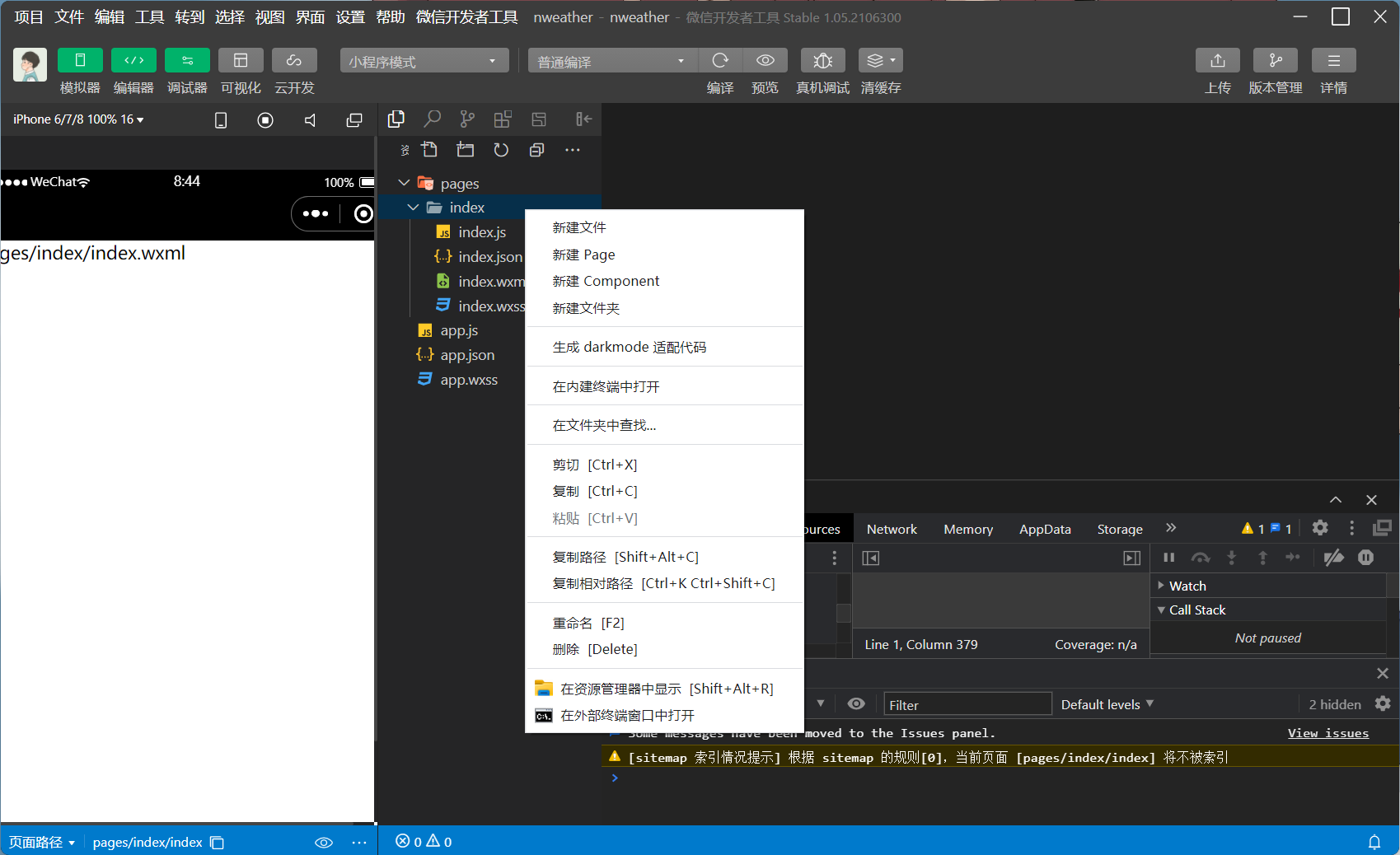Toggle the debugger (调试器) panel button

pyautogui.click(x=187, y=60)
